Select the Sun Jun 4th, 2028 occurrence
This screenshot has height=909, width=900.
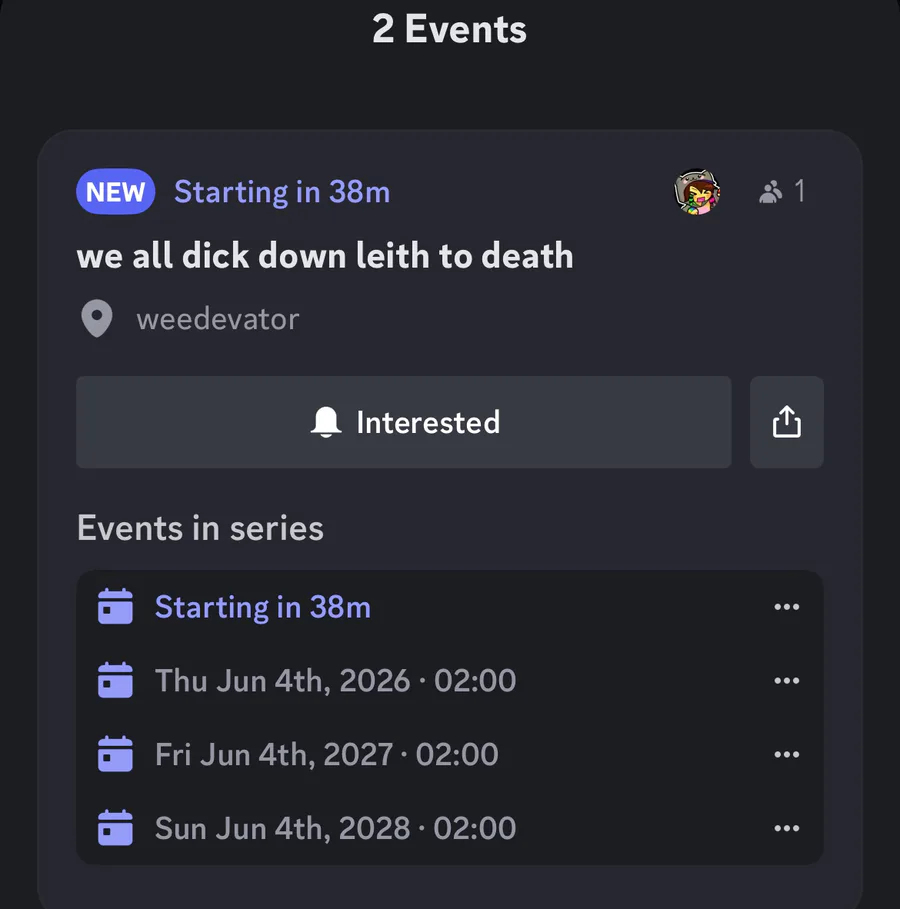pyautogui.click(x=335, y=828)
